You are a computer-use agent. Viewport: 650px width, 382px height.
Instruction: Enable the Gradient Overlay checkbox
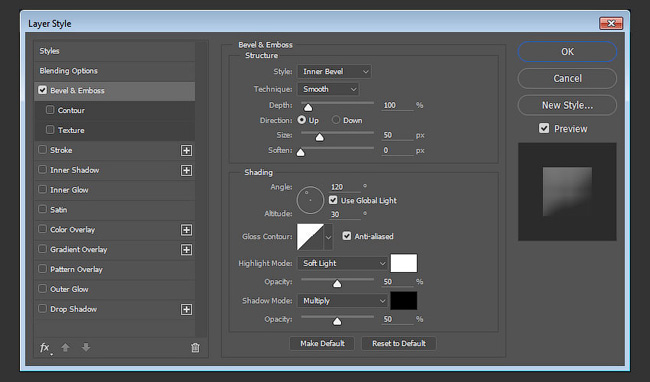pyautogui.click(x=42, y=249)
